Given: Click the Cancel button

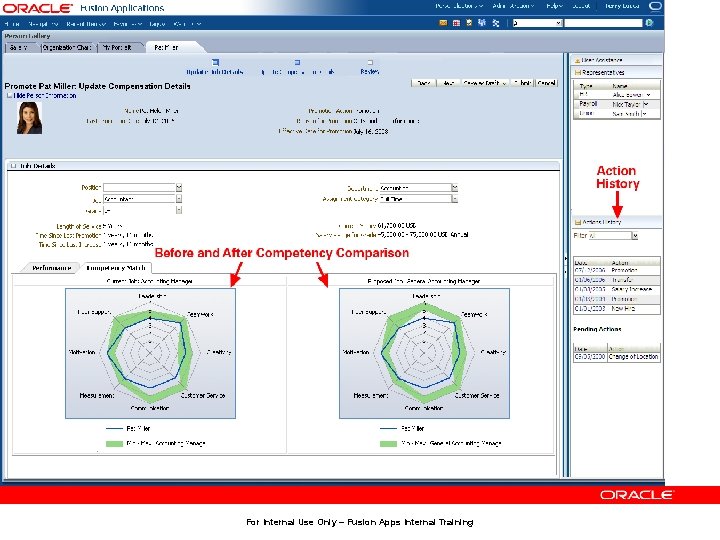Looking at the screenshot, I should coord(546,83).
